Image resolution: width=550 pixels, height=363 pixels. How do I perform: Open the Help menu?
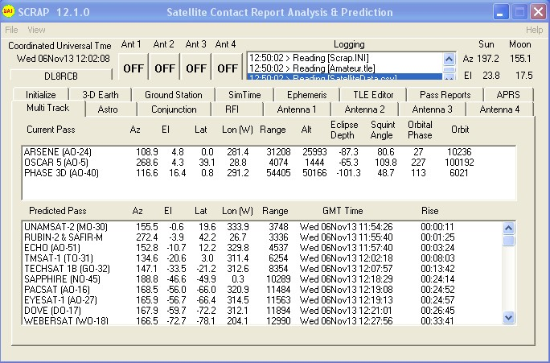point(534,30)
